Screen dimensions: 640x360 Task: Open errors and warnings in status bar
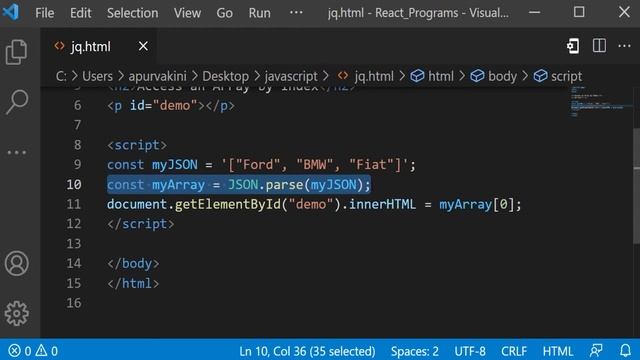click(33, 351)
